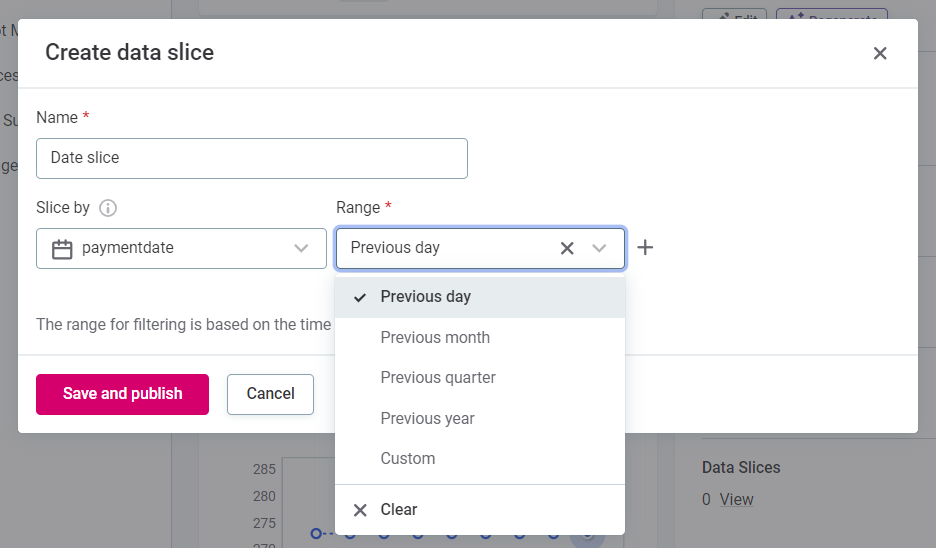Toggle the Range dropdown chevron
The width and height of the screenshot is (936, 548).
pos(600,248)
